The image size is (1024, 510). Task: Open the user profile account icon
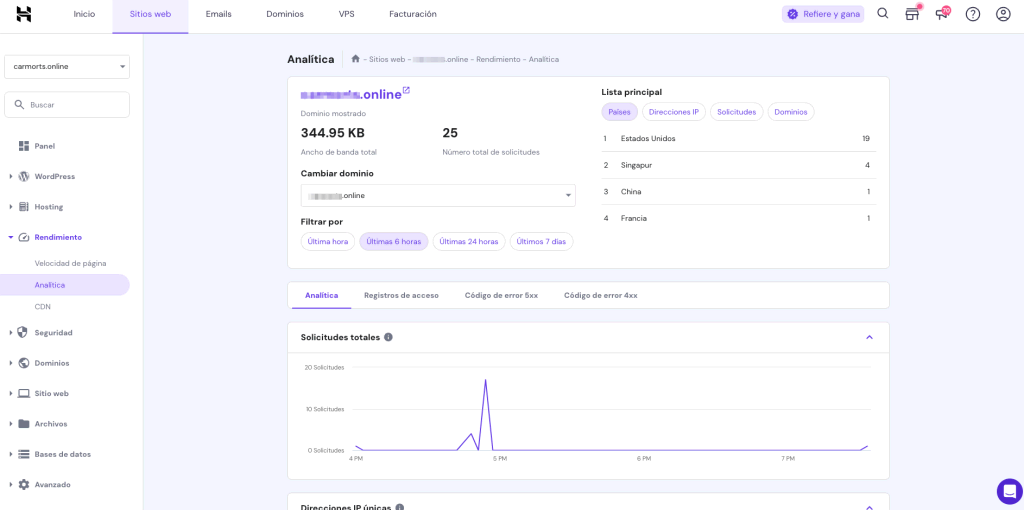(x=1003, y=14)
